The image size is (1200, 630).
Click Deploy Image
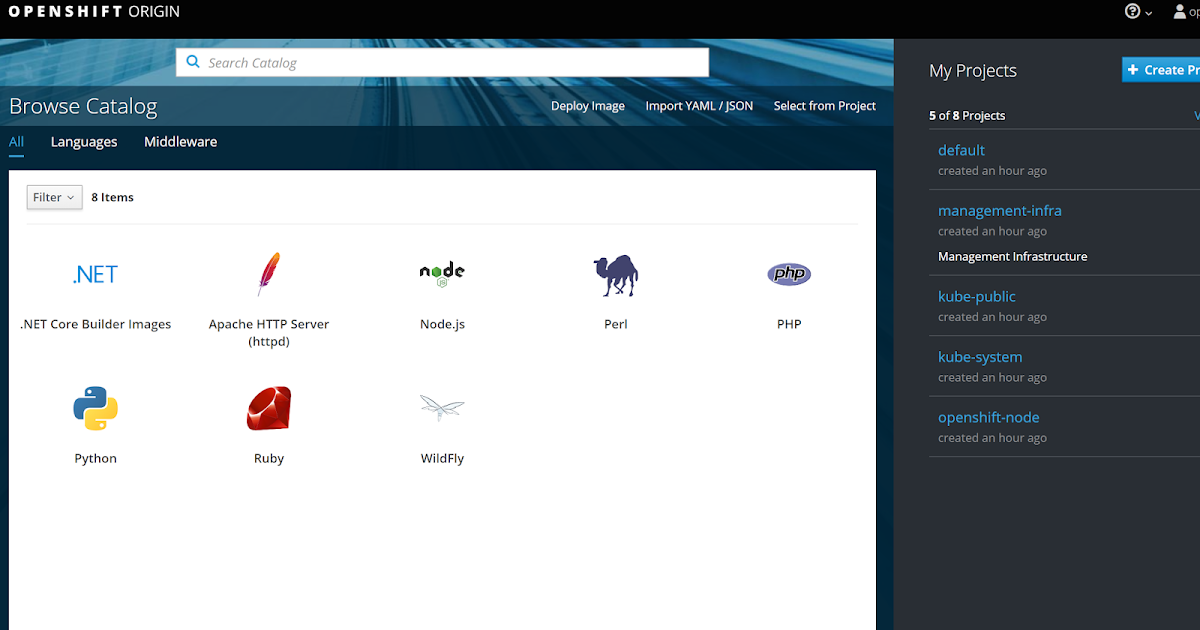click(x=587, y=105)
